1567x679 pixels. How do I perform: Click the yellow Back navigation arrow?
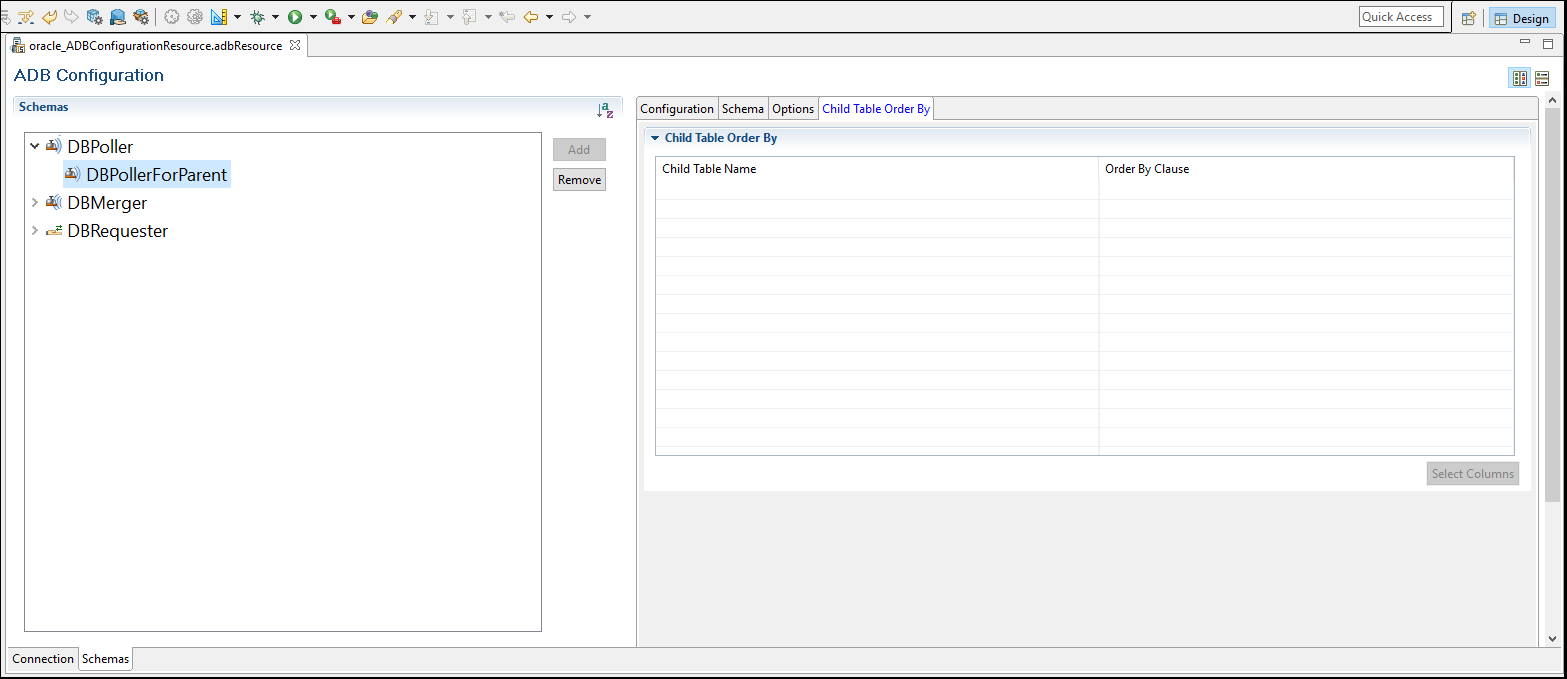pyautogui.click(x=531, y=17)
